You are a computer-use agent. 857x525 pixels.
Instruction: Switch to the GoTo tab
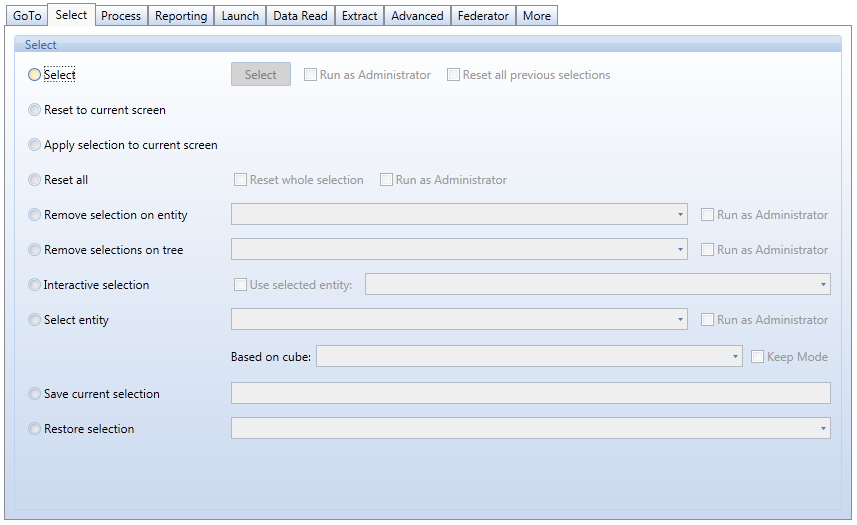click(27, 16)
